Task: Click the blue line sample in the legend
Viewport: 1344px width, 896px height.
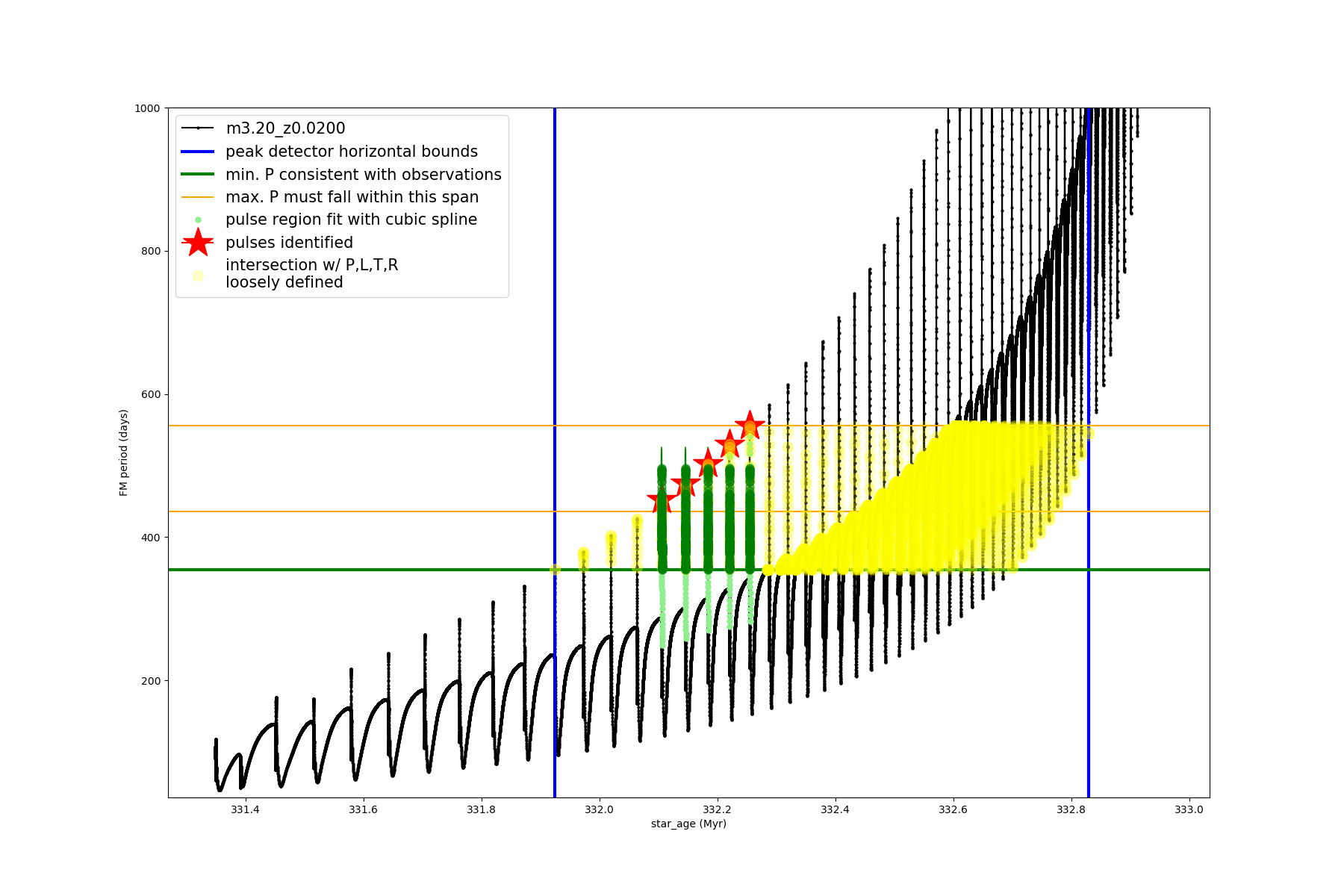Action: (x=198, y=152)
